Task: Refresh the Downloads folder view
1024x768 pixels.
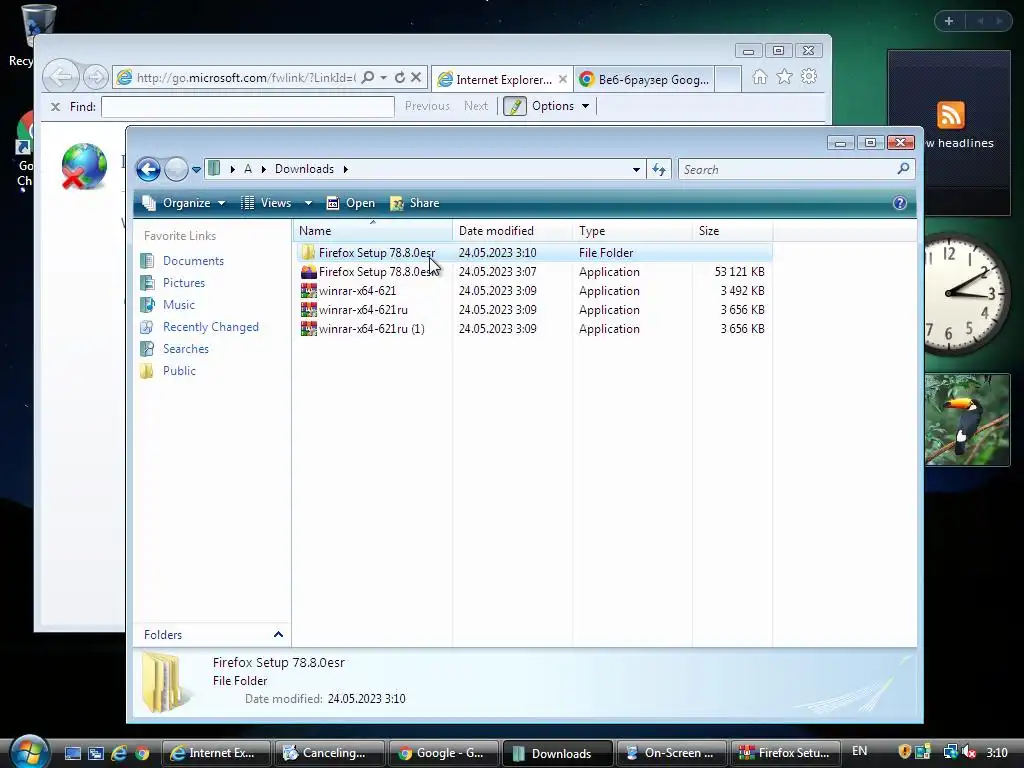Action: coord(659,170)
